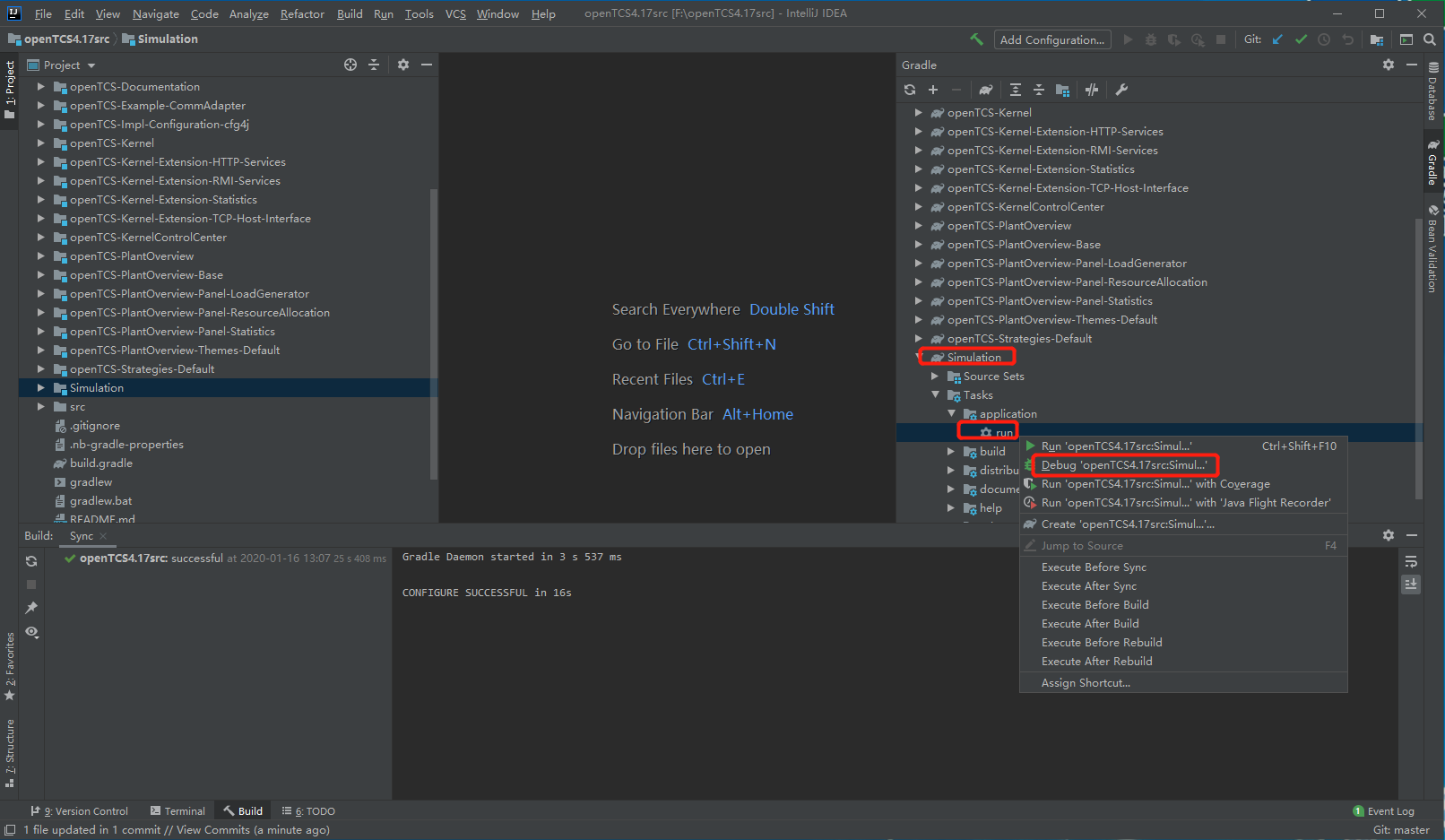Screen dimensions: 1445x840
Task: Choose Assign Shortcut... in the context menu
Action: point(1183,683)
